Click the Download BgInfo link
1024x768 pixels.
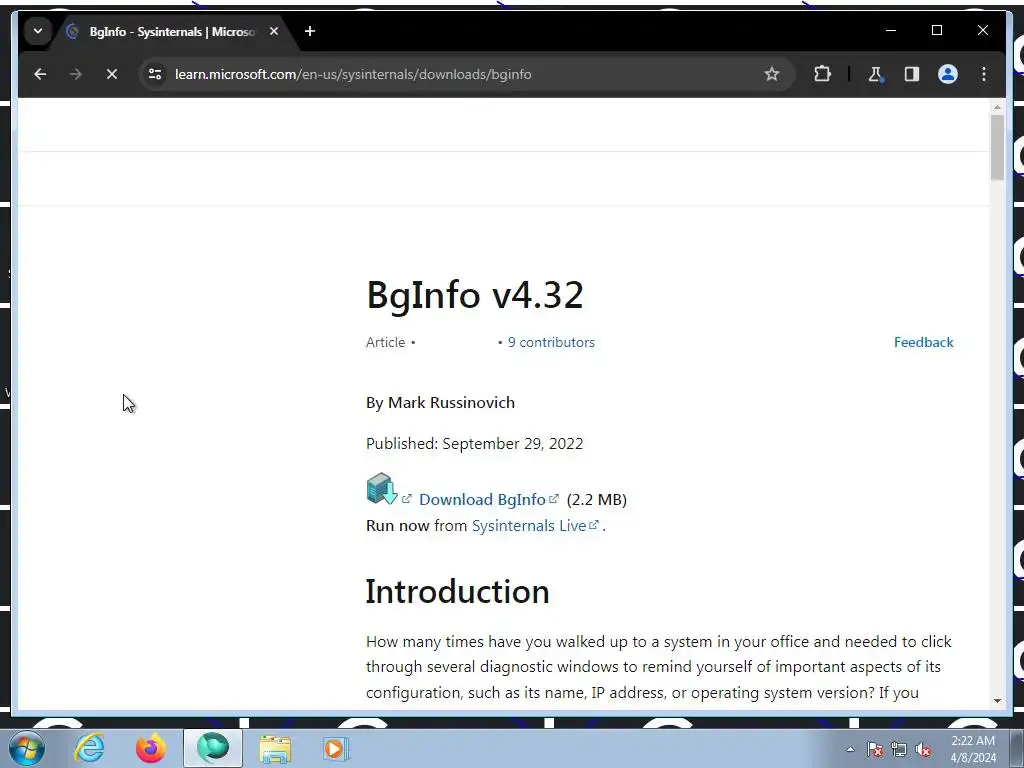coord(482,500)
